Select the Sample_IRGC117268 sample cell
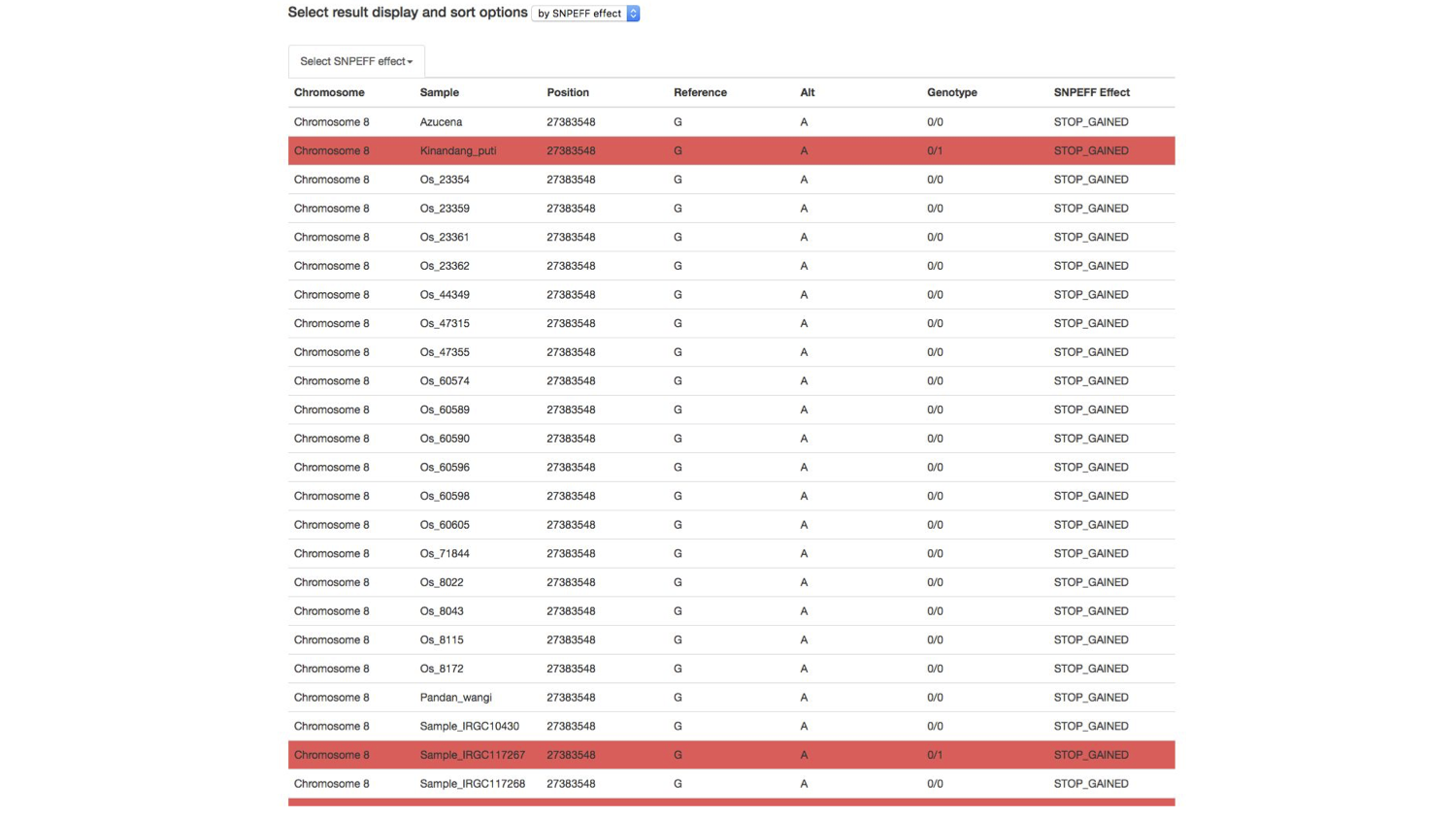This screenshot has width=1456, height=818. tap(473, 784)
